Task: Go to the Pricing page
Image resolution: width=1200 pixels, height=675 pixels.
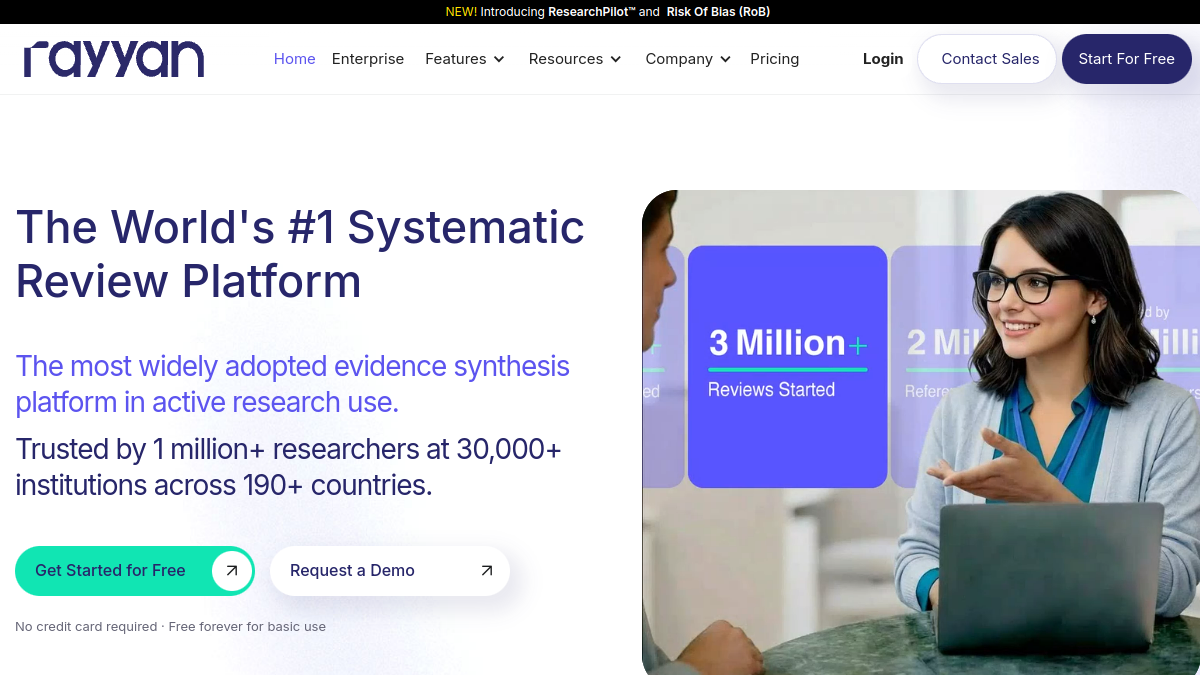Action: 775,59
